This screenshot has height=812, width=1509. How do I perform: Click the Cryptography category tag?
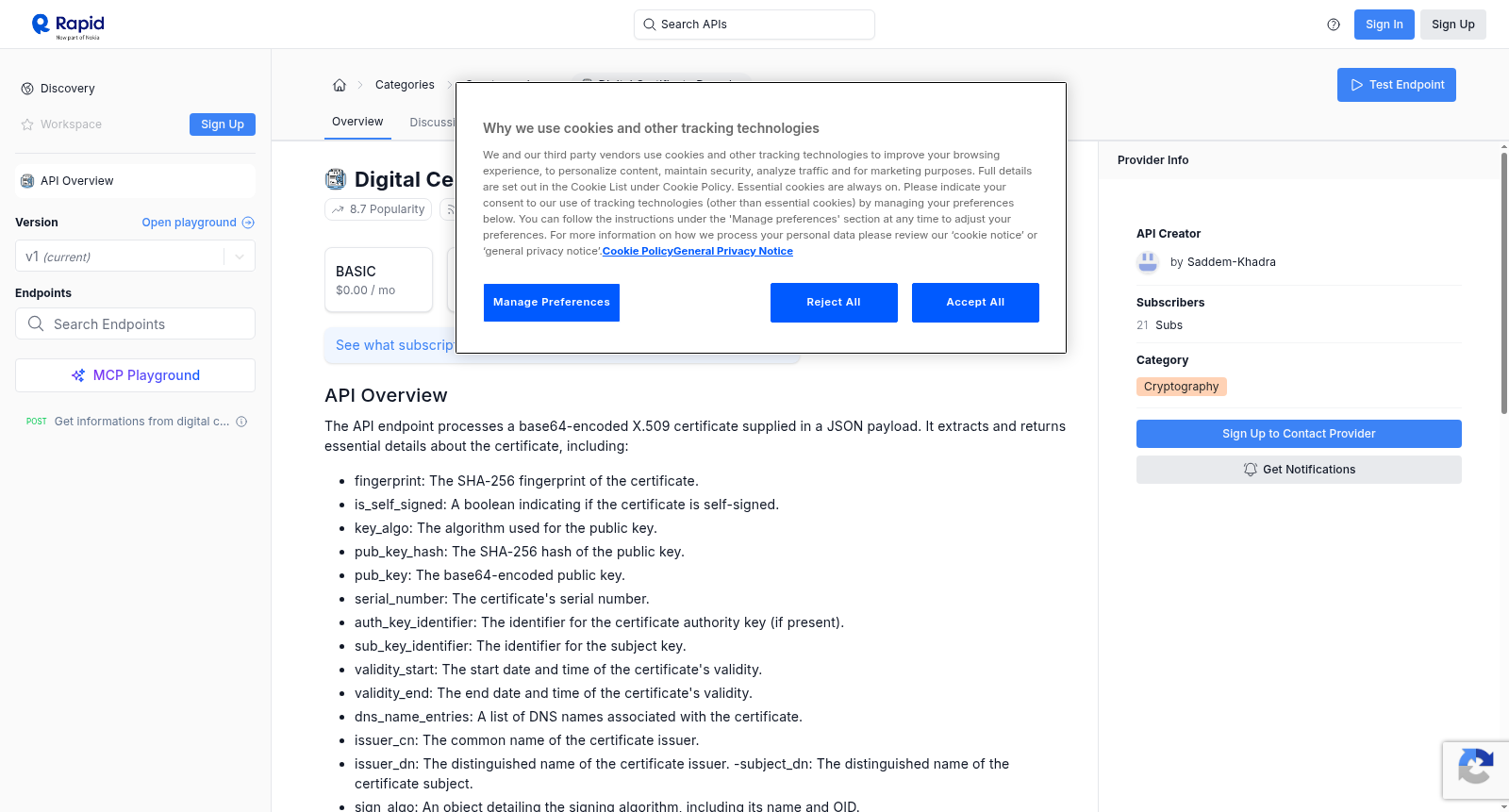1181,387
